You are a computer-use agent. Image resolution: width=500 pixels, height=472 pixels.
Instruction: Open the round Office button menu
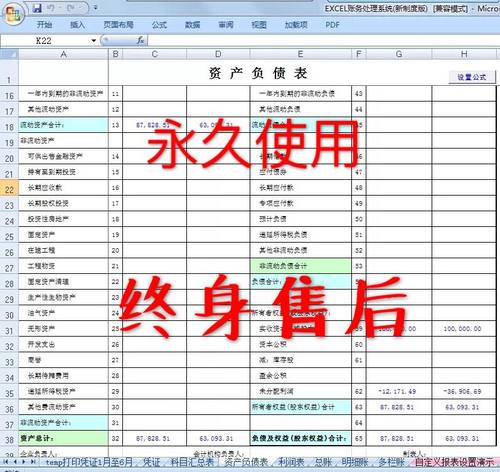pyautogui.click(x=14, y=13)
